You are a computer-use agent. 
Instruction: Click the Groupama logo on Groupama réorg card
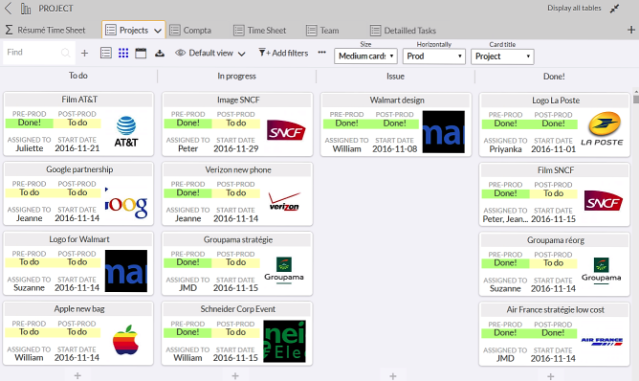pos(601,271)
